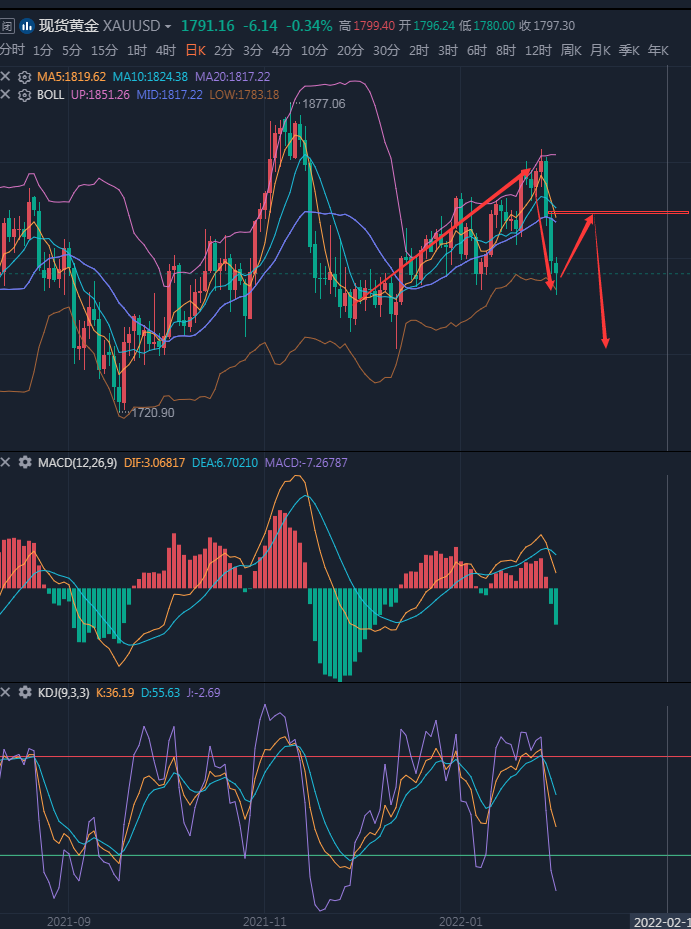Remove the BOLL overlay with X
691x929 pixels.
[x=6, y=95]
